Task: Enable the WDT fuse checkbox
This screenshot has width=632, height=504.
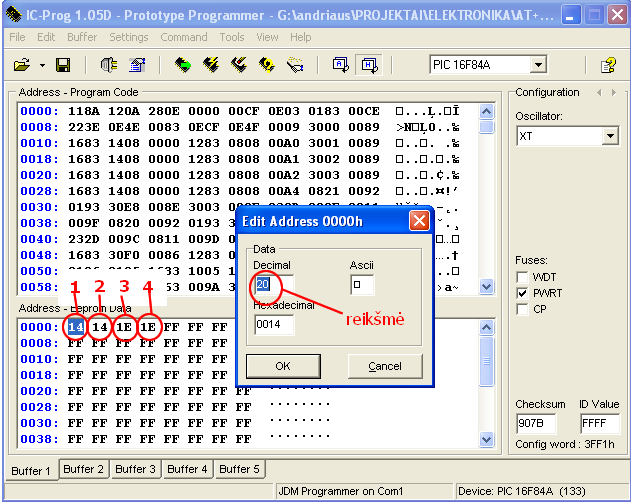Action: point(522,277)
